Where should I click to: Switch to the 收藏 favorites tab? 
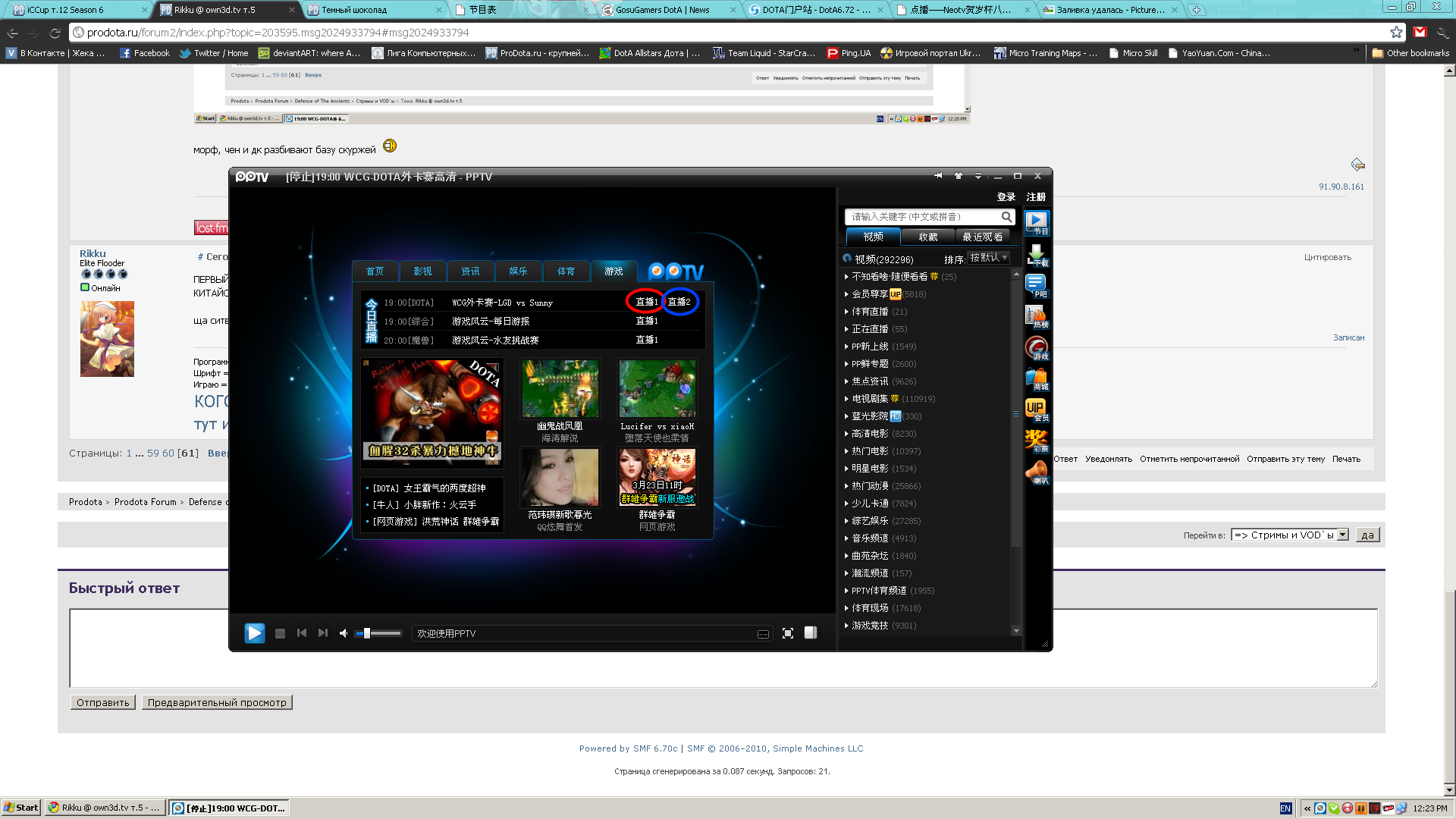click(928, 237)
